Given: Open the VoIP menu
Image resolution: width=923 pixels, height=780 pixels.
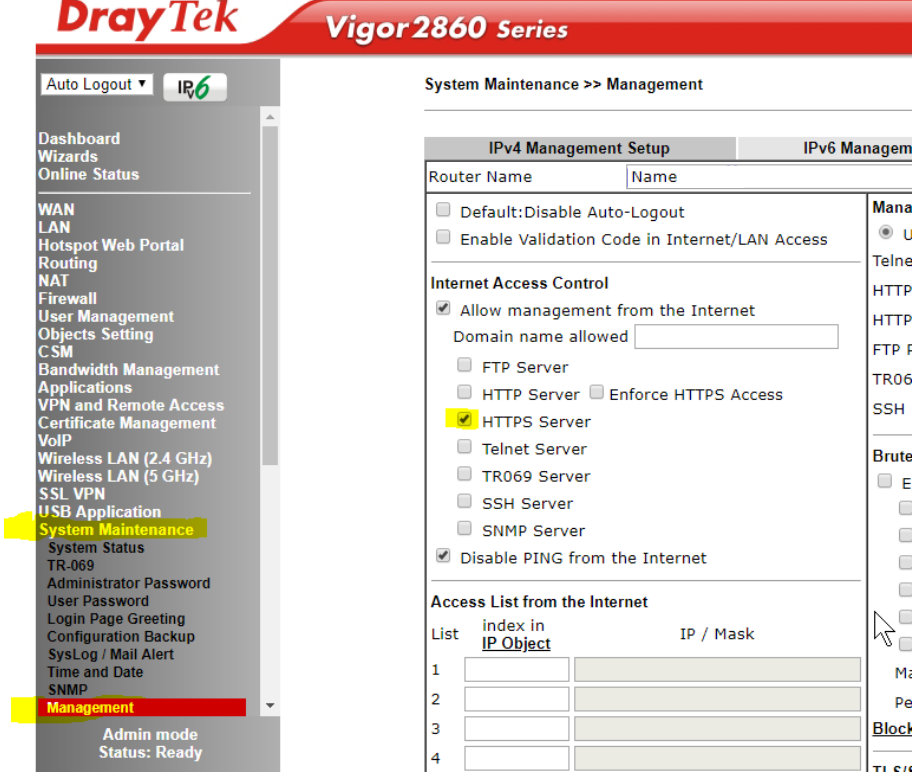Looking at the screenshot, I should [x=55, y=440].
